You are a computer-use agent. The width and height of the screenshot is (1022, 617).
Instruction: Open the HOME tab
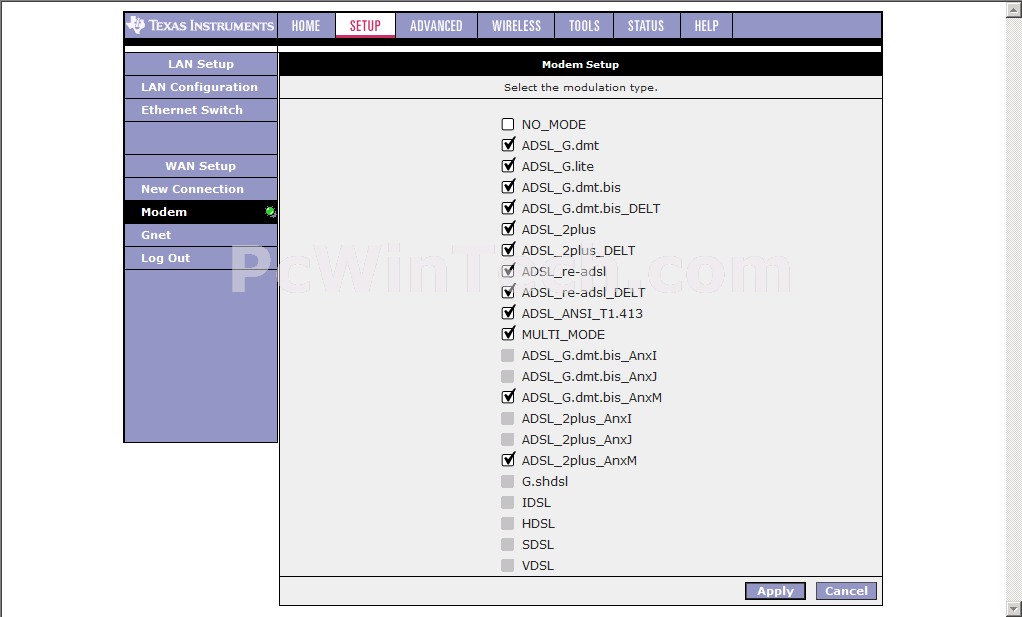pyautogui.click(x=306, y=26)
